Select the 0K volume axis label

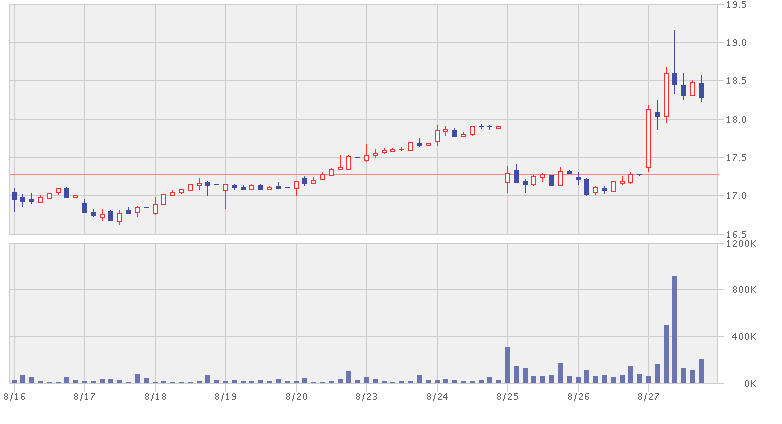tap(750, 384)
